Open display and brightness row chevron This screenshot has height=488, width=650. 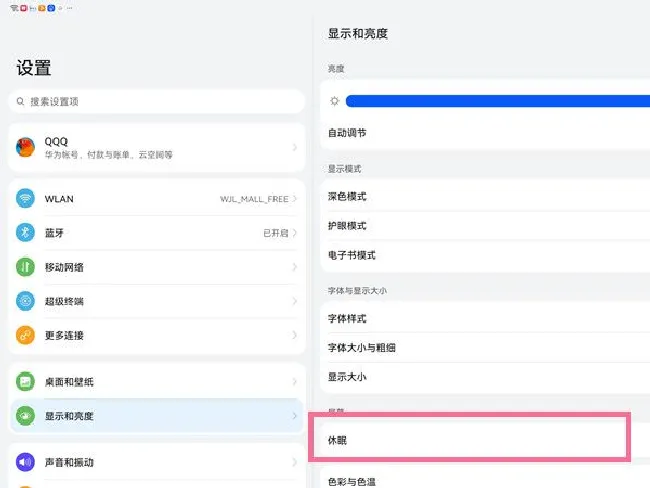(294, 416)
